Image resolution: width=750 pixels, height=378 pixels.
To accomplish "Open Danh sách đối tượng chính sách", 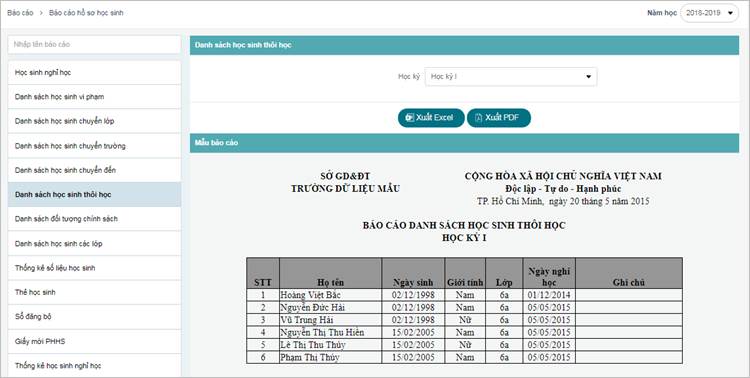I will click(x=94, y=219).
